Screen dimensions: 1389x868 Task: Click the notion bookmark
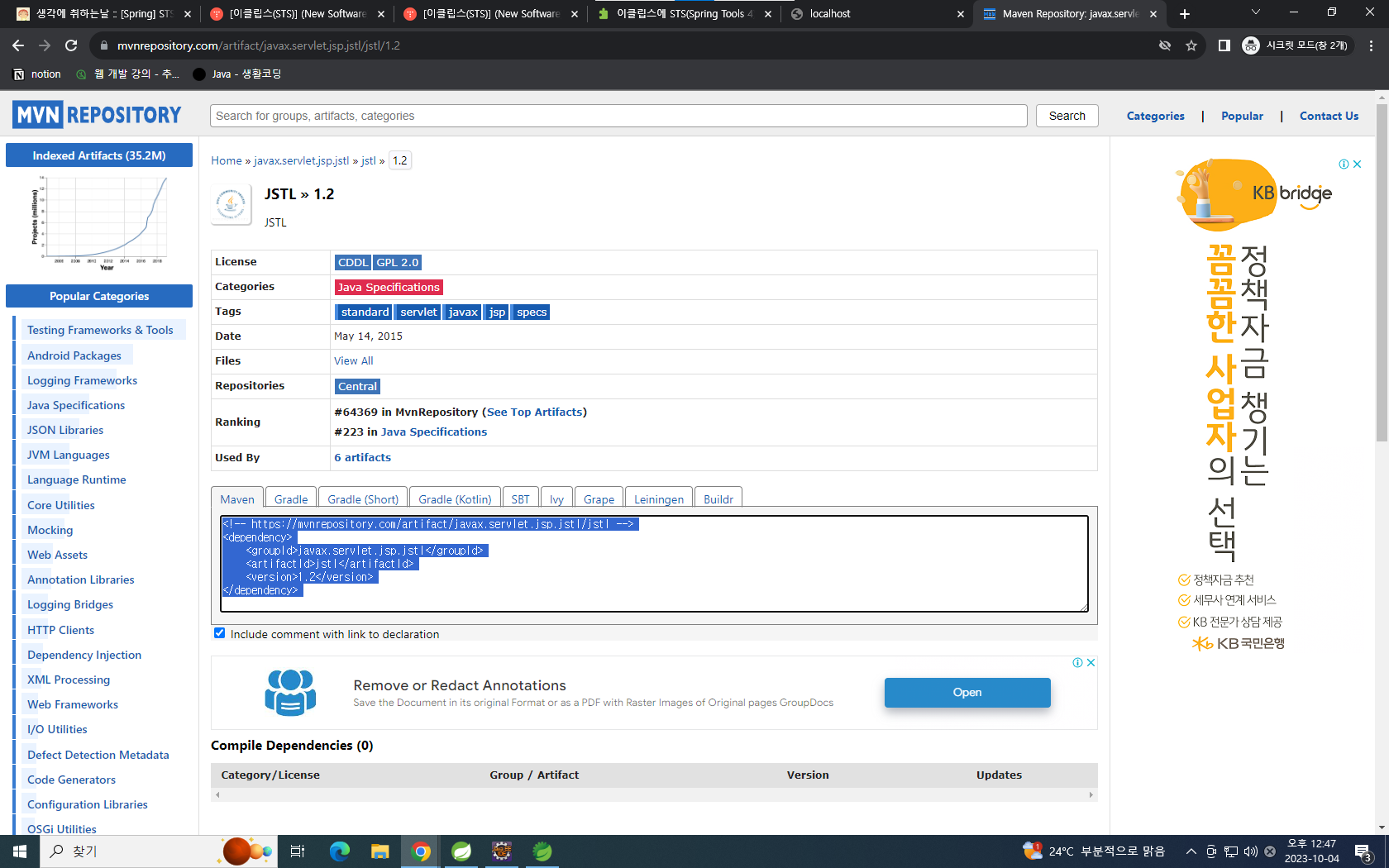(x=38, y=74)
